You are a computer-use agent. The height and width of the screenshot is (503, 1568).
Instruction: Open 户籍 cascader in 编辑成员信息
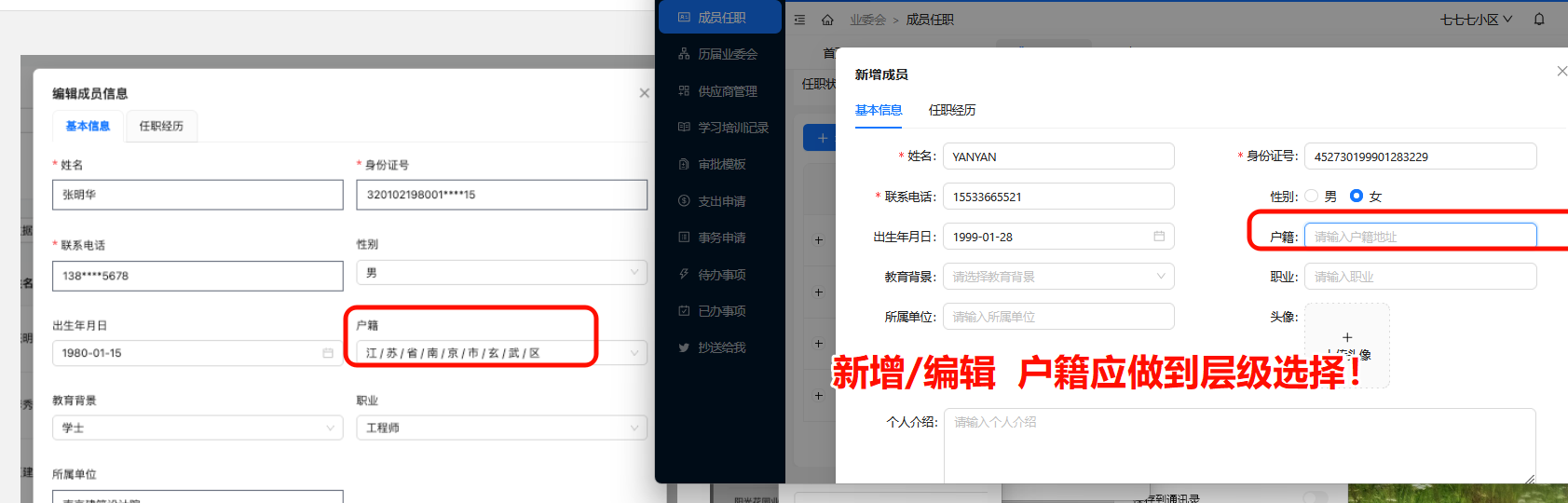pyautogui.click(x=501, y=353)
